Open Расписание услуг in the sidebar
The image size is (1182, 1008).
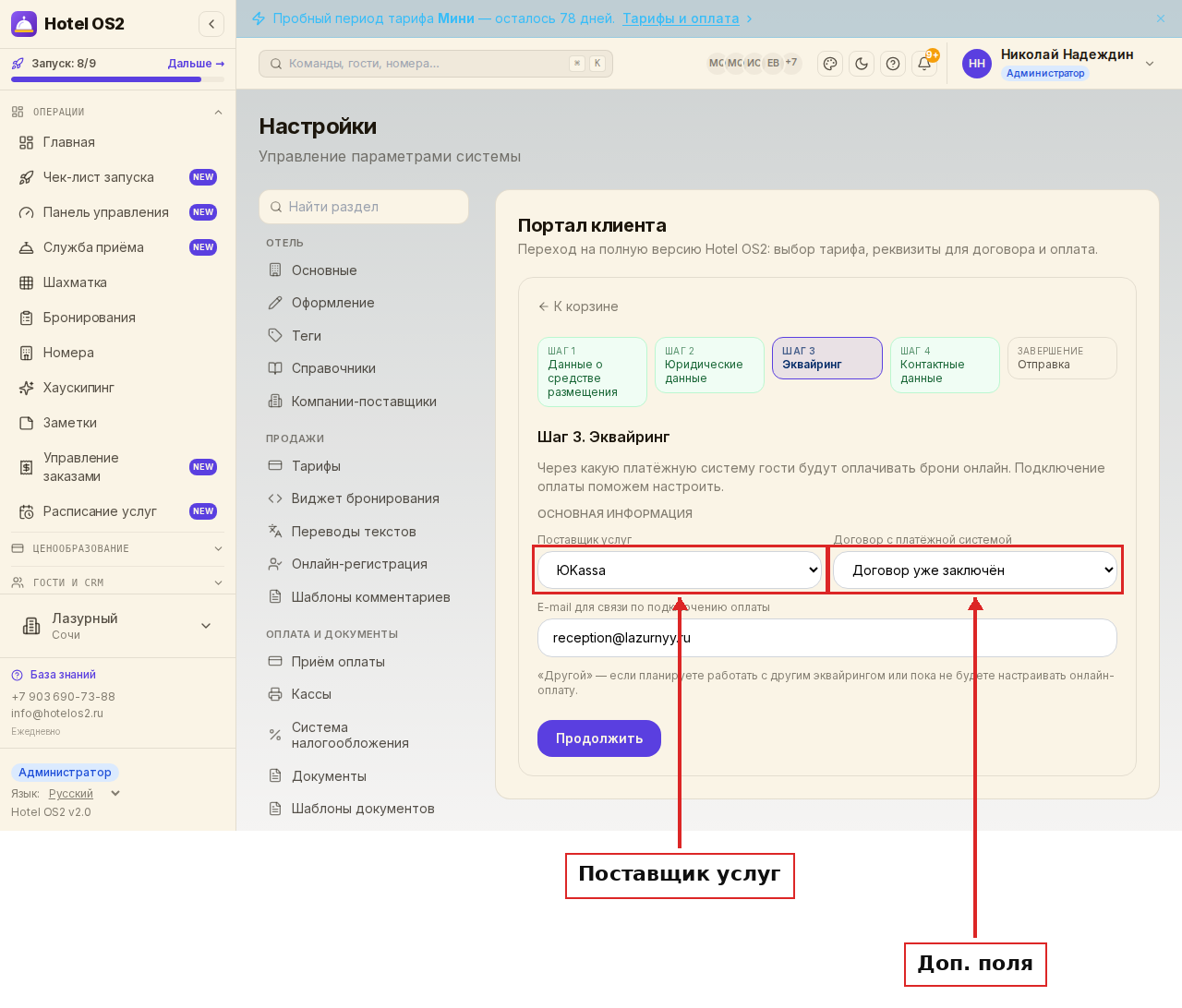point(118,511)
